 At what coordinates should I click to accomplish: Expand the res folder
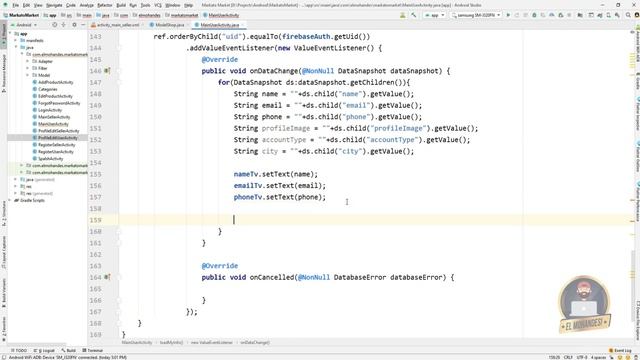click(x=16, y=187)
